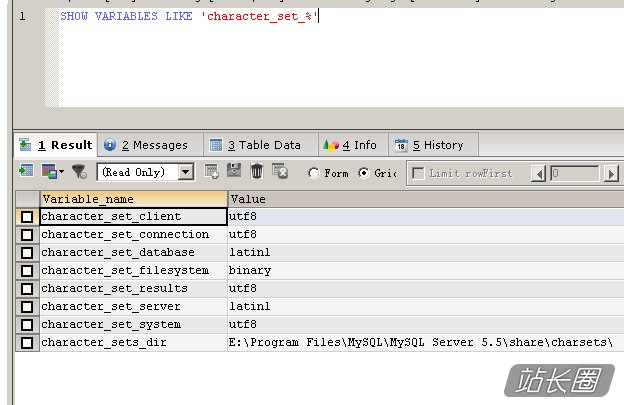Click latin1 value of character_set_server
Viewport: 624px width, 405px height.
point(426,306)
